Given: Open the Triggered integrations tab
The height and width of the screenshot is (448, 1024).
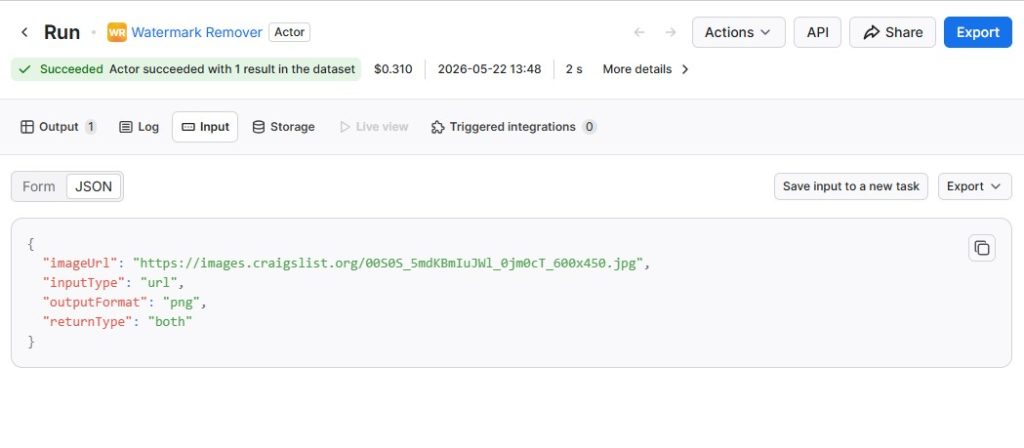Looking at the screenshot, I should (513, 127).
